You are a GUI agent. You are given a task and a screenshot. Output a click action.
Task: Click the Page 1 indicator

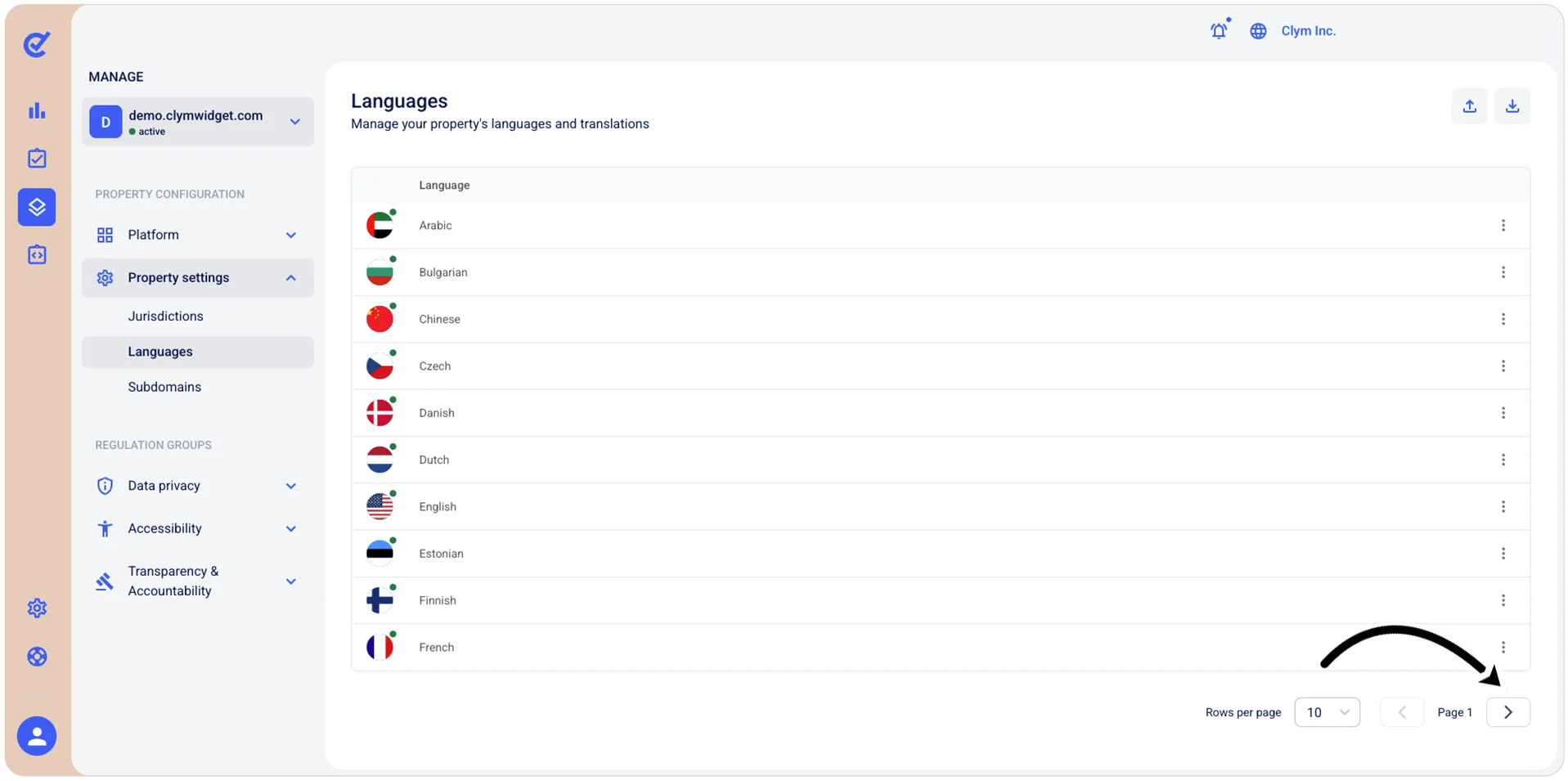point(1454,712)
